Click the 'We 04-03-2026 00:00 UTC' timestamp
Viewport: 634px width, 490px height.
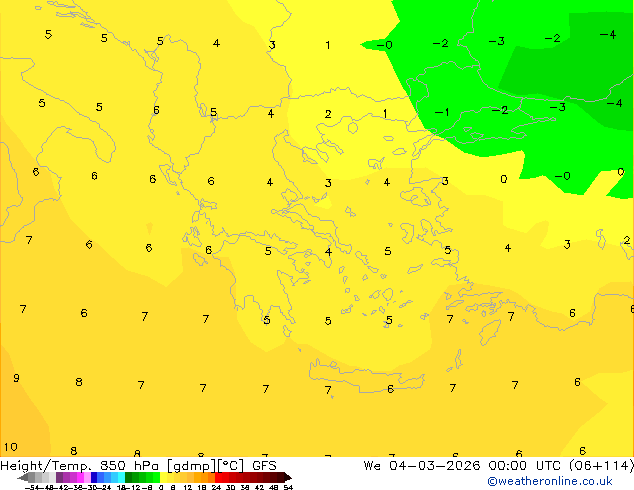[x=464, y=466]
